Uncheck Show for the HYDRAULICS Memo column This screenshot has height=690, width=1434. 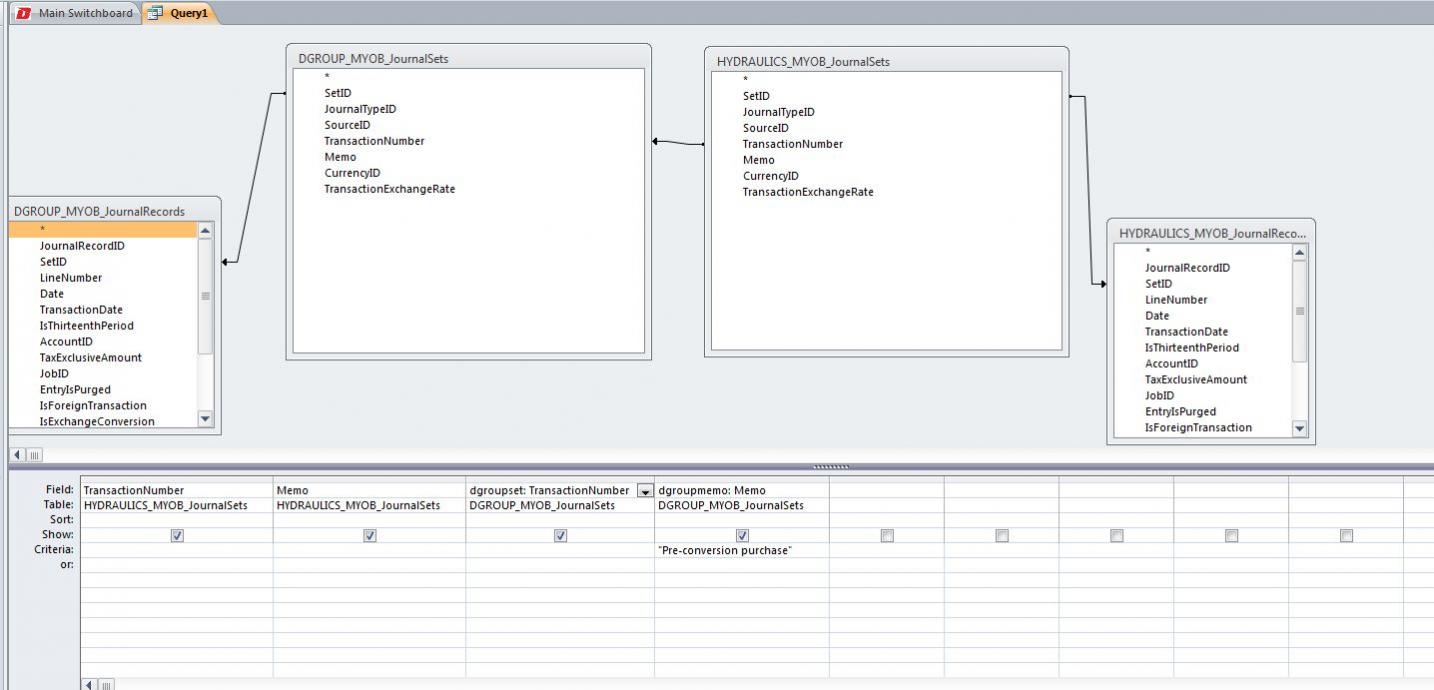click(370, 536)
